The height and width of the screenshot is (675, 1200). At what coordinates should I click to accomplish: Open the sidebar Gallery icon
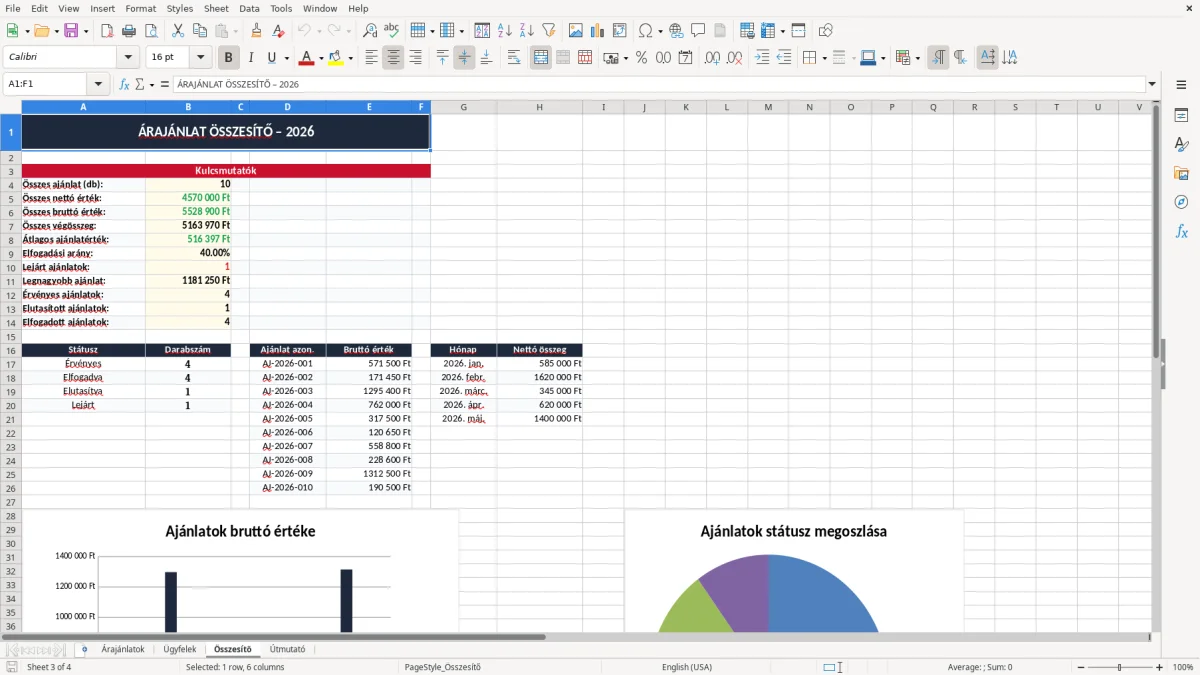(1181, 173)
